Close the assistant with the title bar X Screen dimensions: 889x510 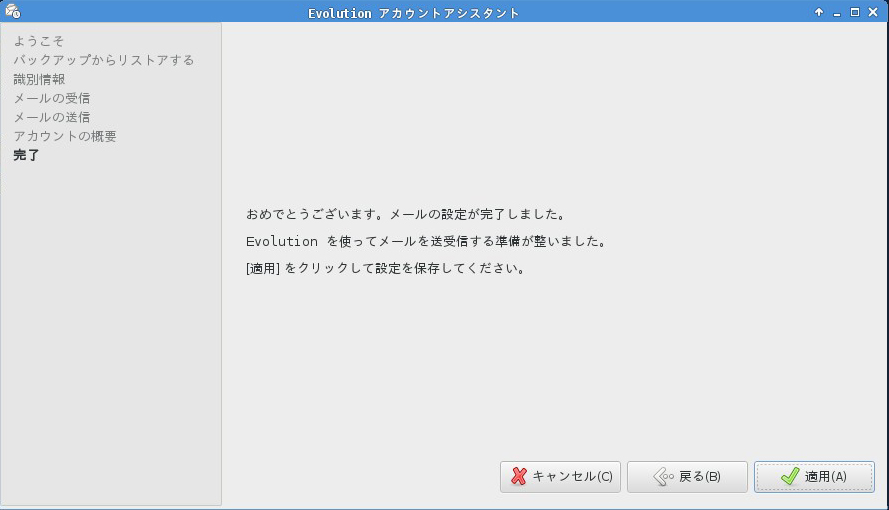(873, 12)
